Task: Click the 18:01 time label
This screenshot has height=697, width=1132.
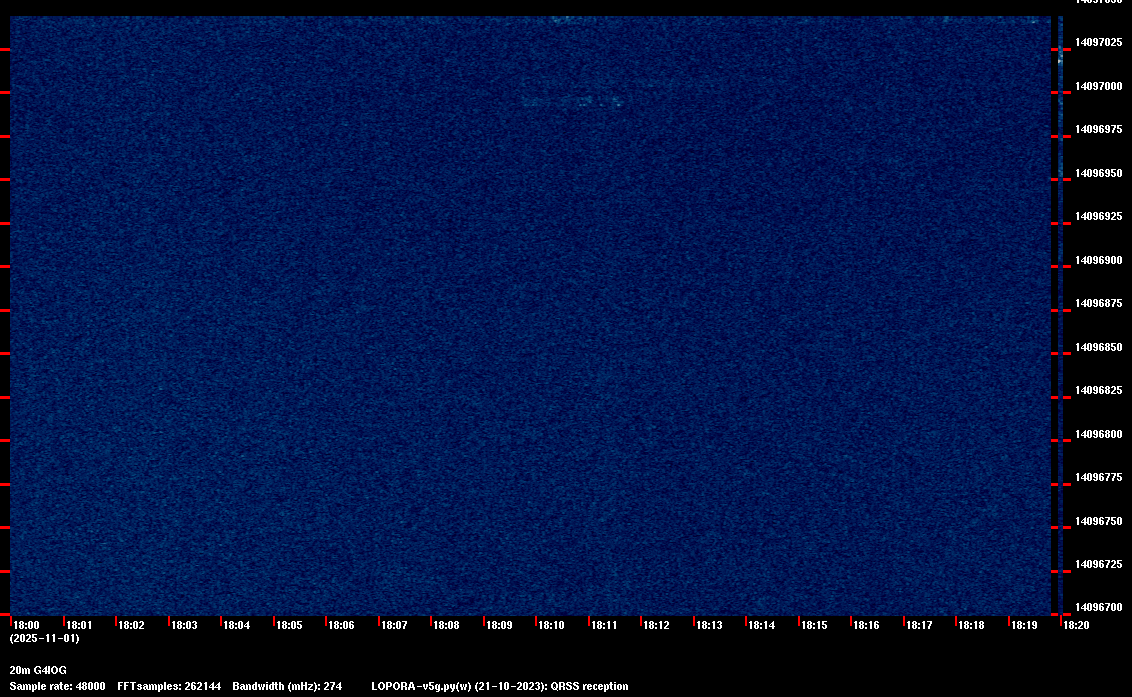Action: [x=79, y=625]
